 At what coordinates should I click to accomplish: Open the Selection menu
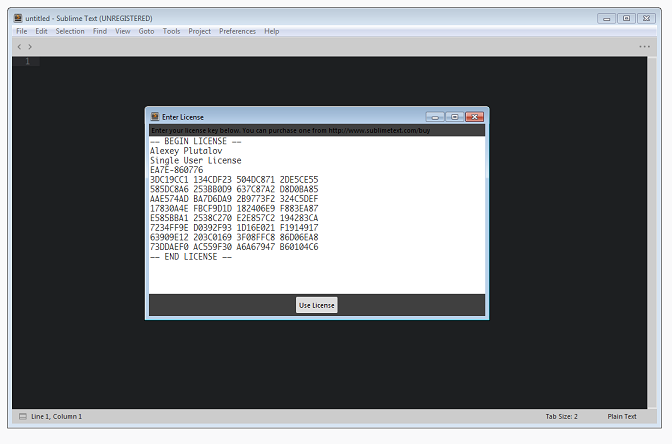(x=70, y=31)
